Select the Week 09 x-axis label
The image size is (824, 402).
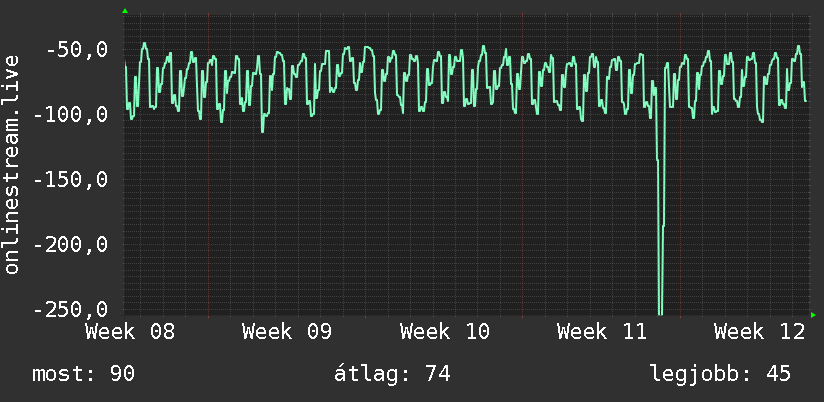point(287,332)
